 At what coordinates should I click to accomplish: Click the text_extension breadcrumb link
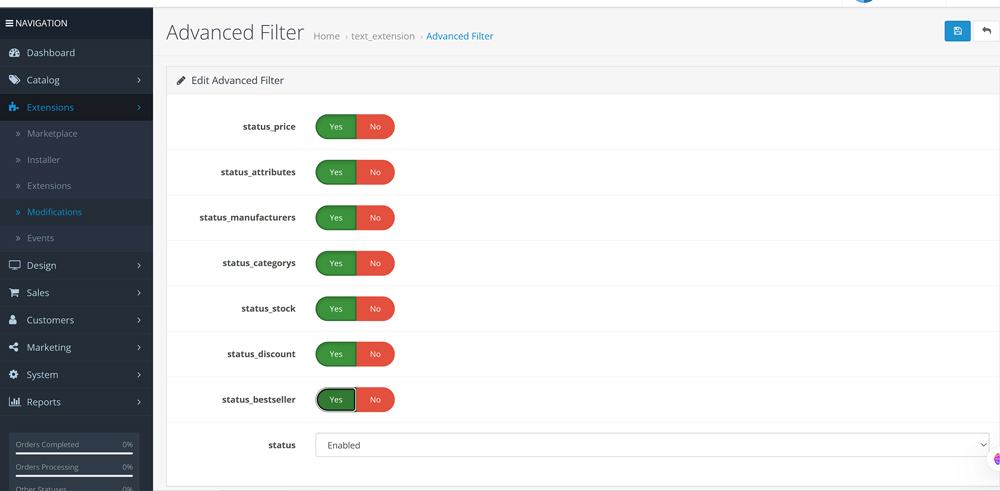click(382, 36)
